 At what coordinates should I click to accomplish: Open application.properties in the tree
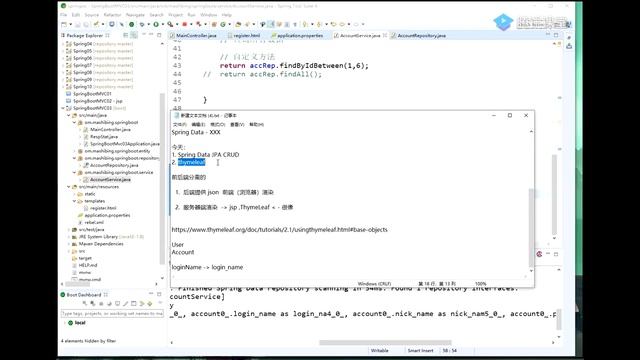pos(107,215)
